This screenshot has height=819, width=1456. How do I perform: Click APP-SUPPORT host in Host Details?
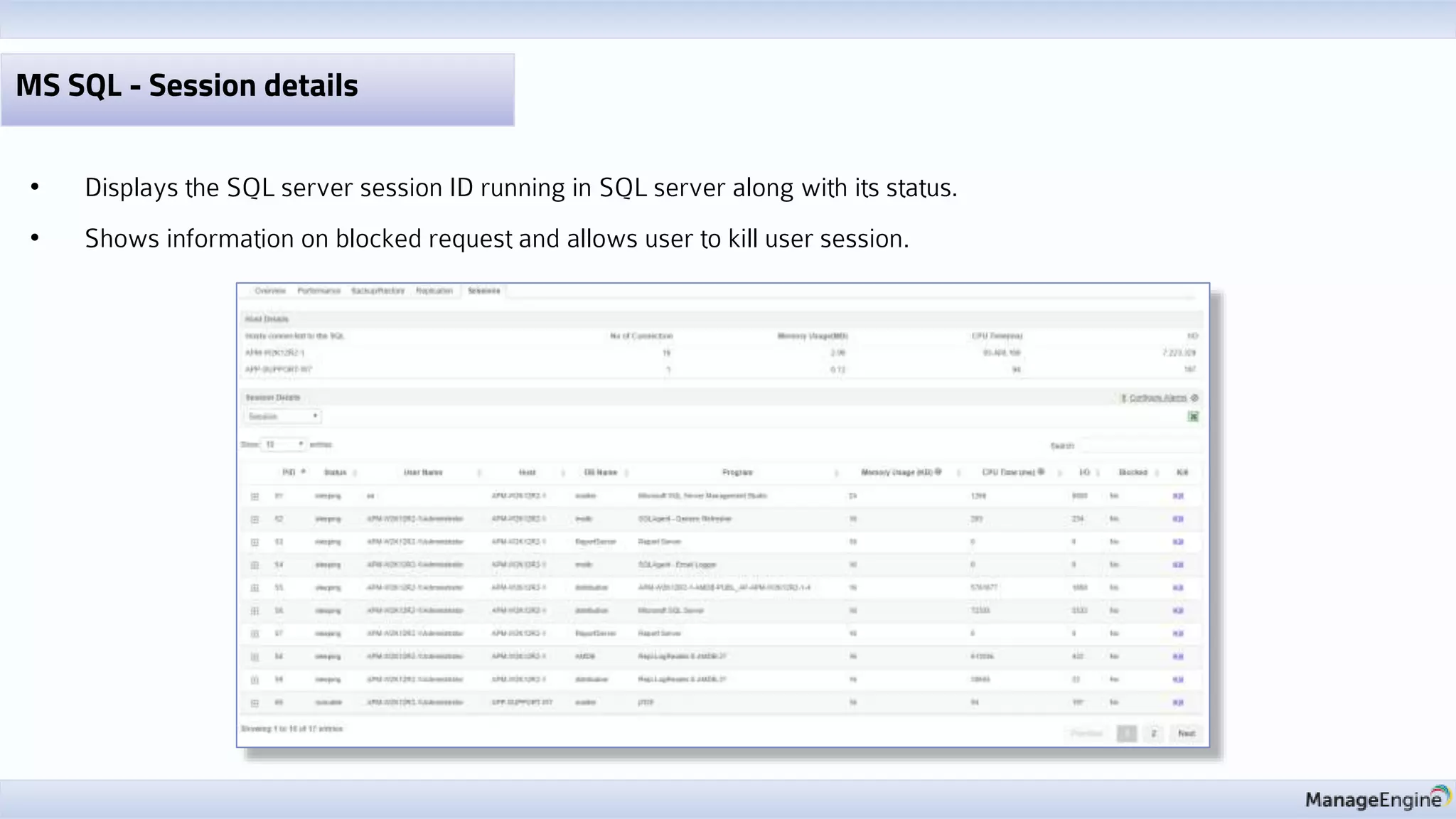point(278,370)
